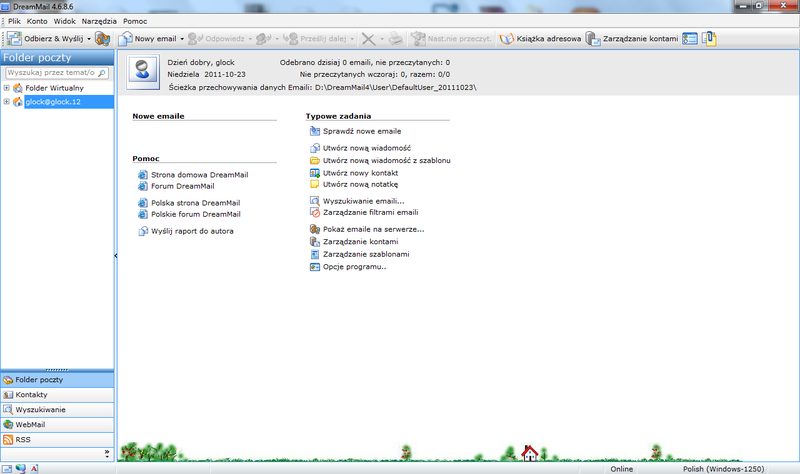Click the globe mail icon beside Odbierz & Wyślij
The width and height of the screenshot is (800, 474).
click(102, 39)
